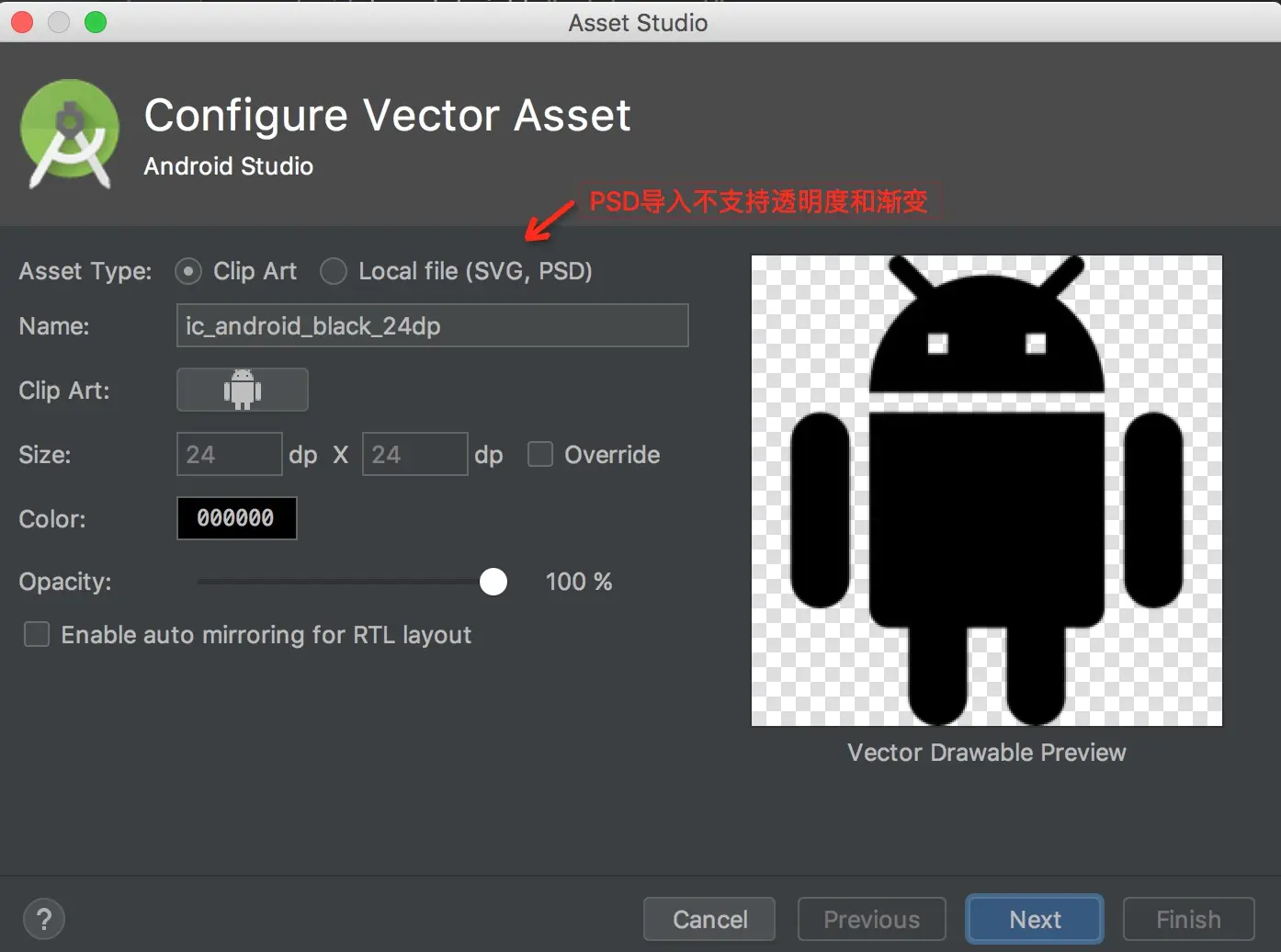Click the Opacity slider handle
1281x952 pixels.
(493, 582)
